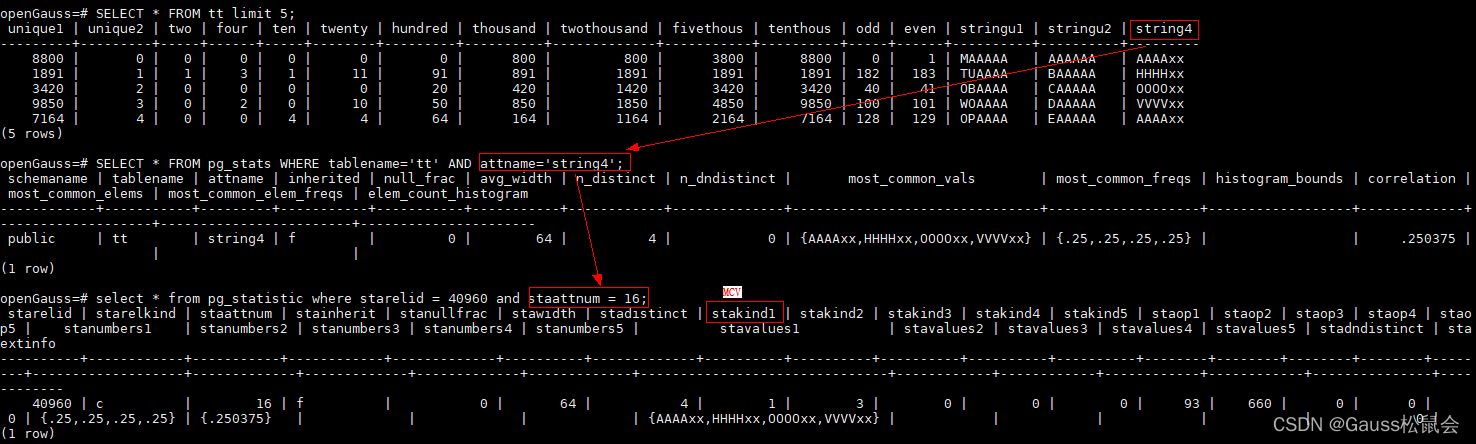The height and width of the screenshot is (444, 1476).
Task: Click the red-boxed staattnum = 16 condition
Action: point(589,298)
